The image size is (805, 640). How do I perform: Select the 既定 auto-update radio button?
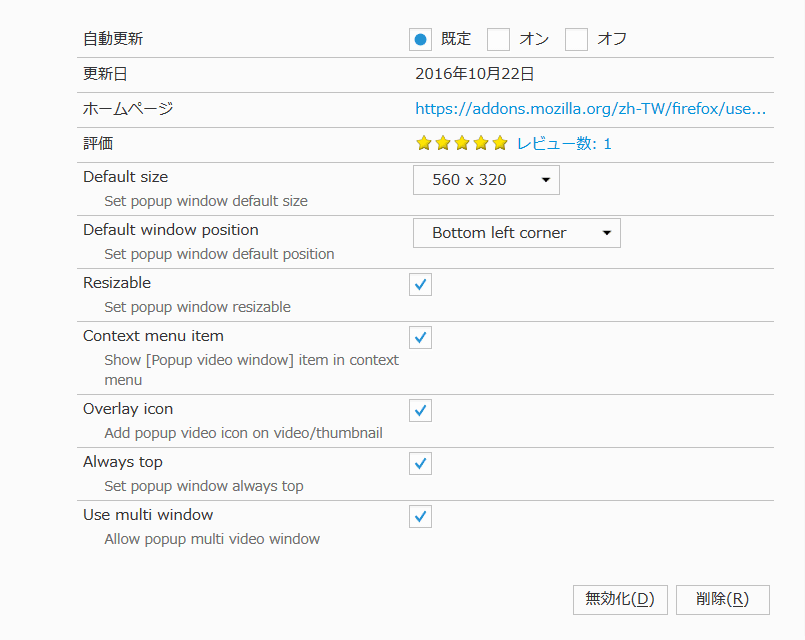click(x=420, y=40)
